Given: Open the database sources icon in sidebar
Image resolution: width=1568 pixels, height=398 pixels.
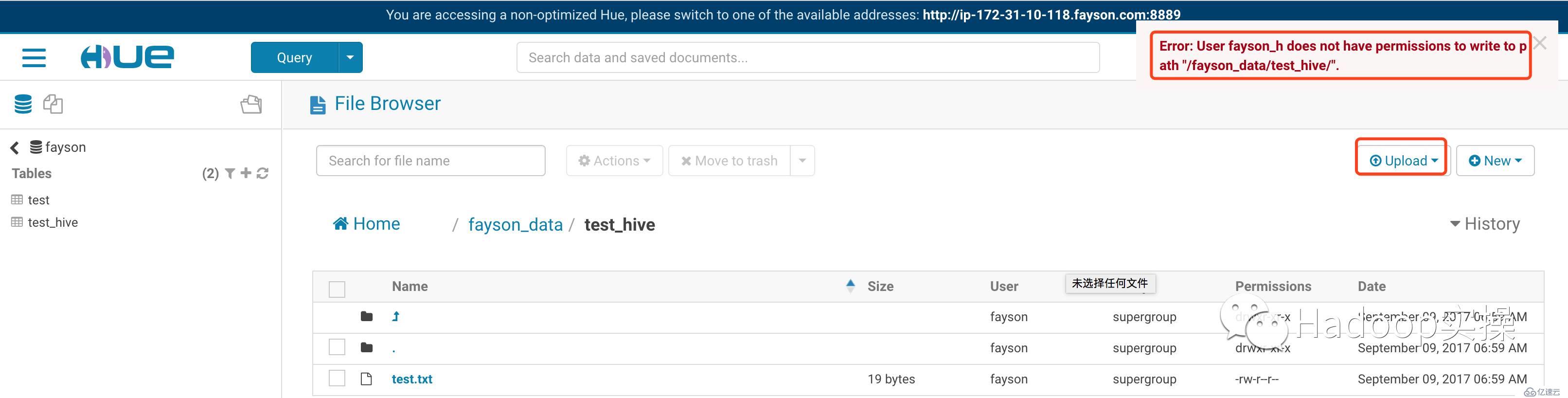Looking at the screenshot, I should (x=23, y=104).
